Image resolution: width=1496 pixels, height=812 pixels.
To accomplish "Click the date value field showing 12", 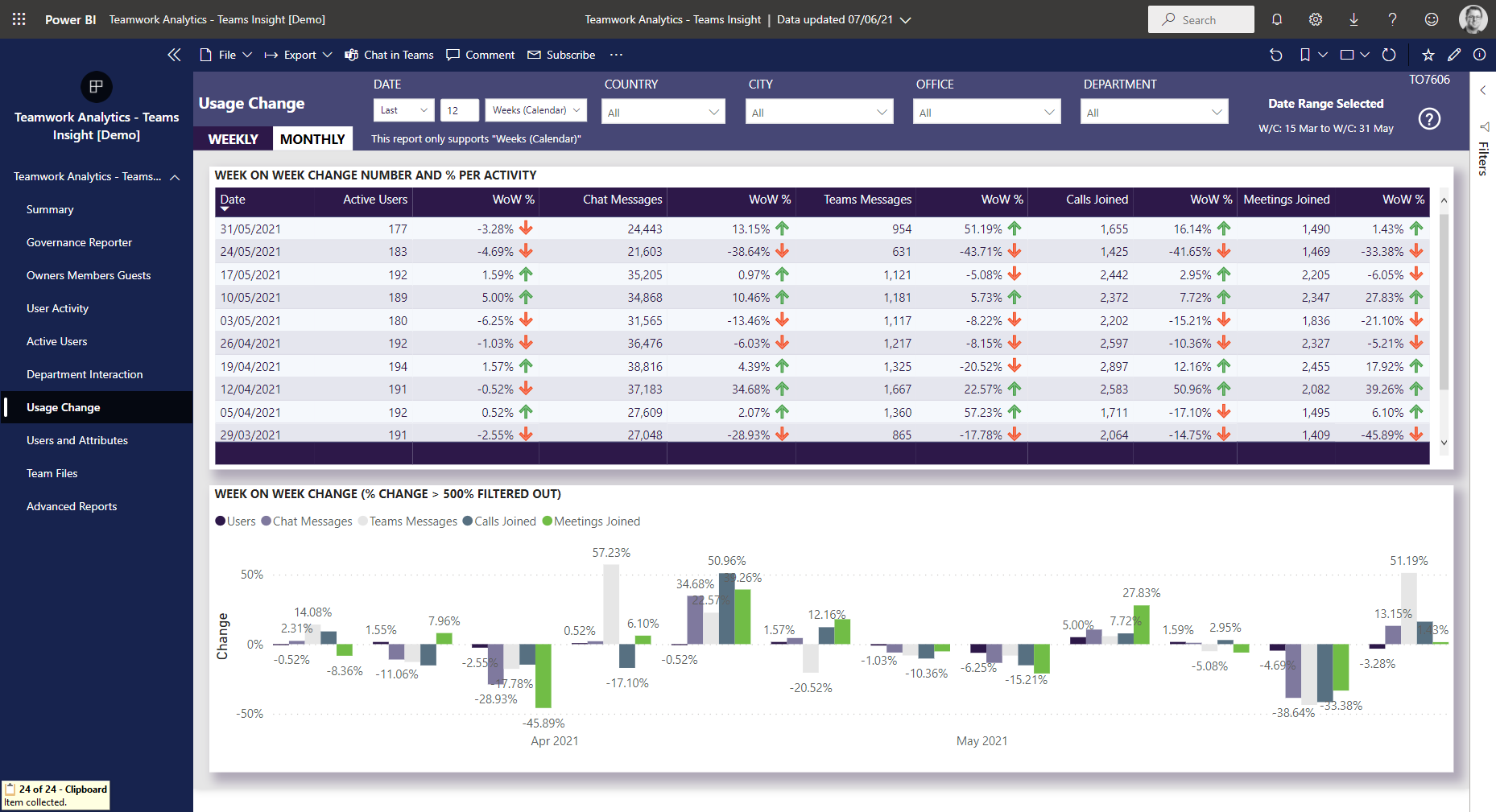I will point(460,110).
